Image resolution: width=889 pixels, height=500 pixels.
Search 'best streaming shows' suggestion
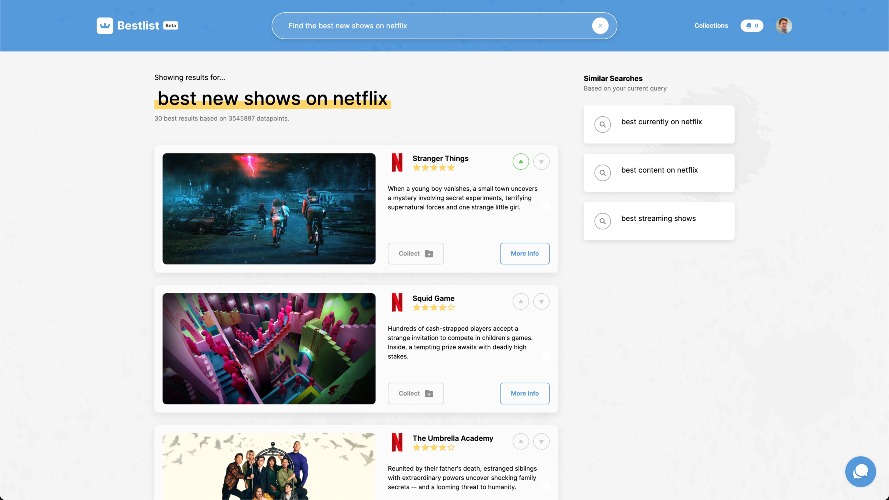tap(659, 221)
